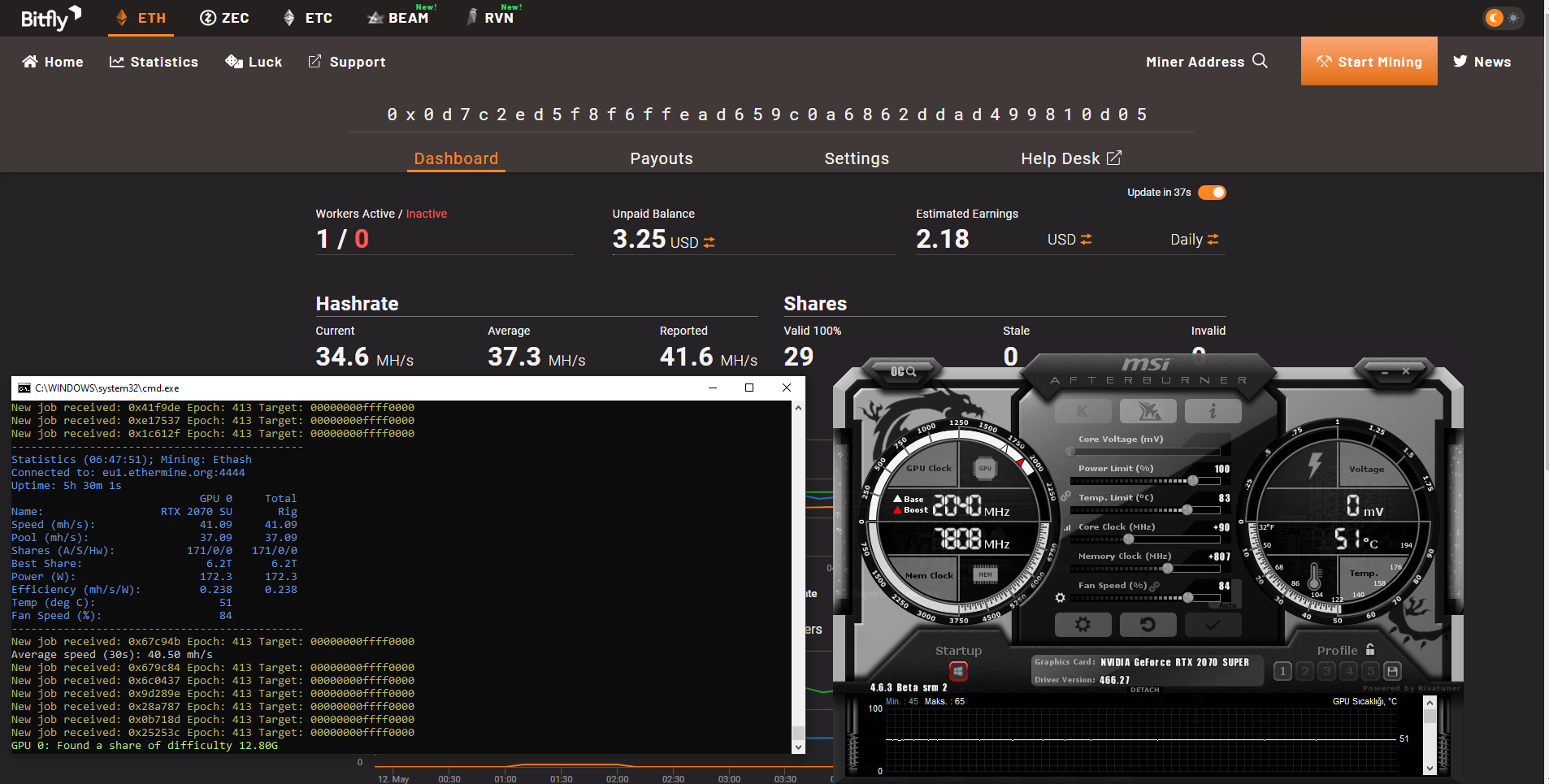
Task: Toggle the dark/light theme switch
Action: tap(1503, 18)
